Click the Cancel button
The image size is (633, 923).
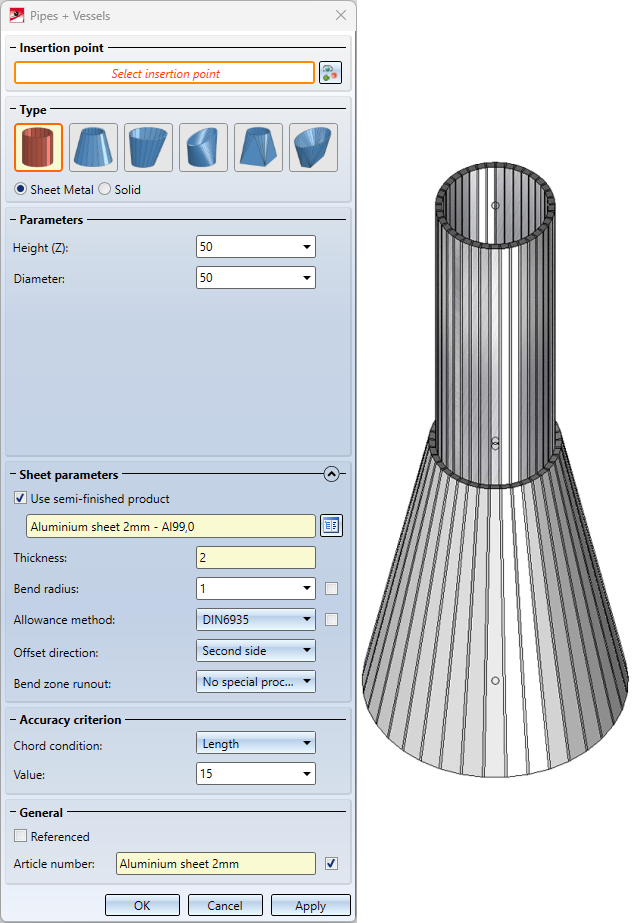point(225,905)
